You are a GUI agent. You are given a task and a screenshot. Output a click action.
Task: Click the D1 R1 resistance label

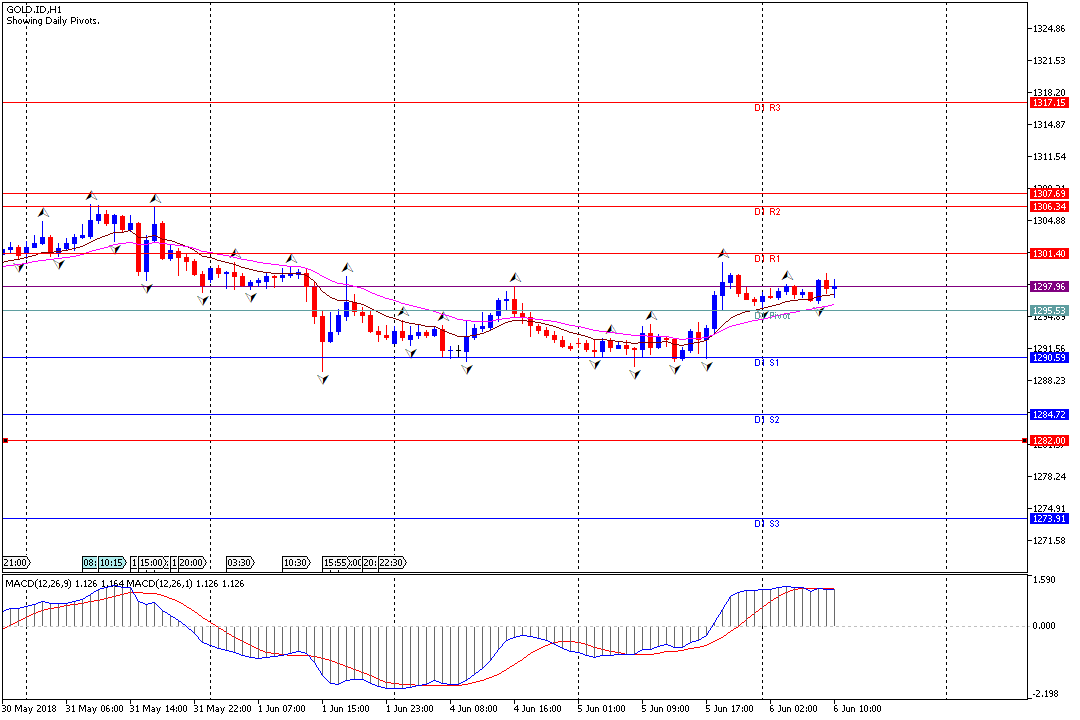point(767,259)
